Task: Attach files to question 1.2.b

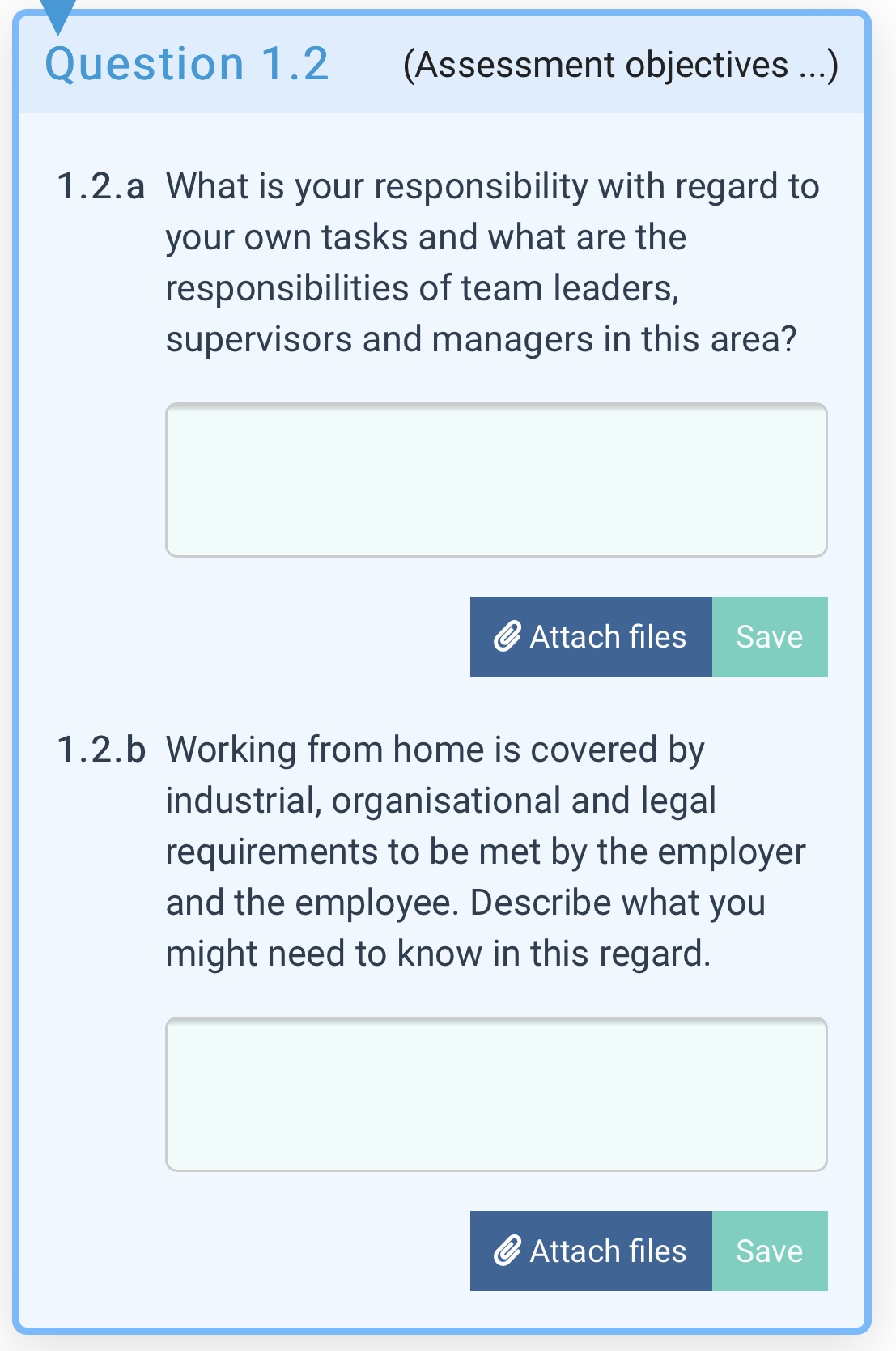Action: click(x=591, y=1251)
